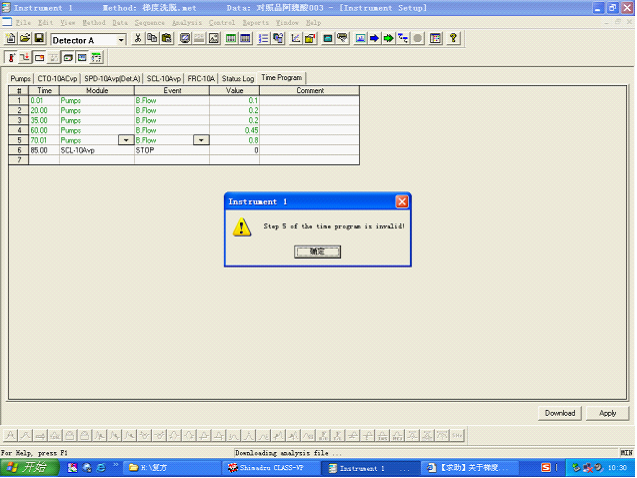Click the Comment column header
Viewport: 637px width, 478px height.
[310, 91]
